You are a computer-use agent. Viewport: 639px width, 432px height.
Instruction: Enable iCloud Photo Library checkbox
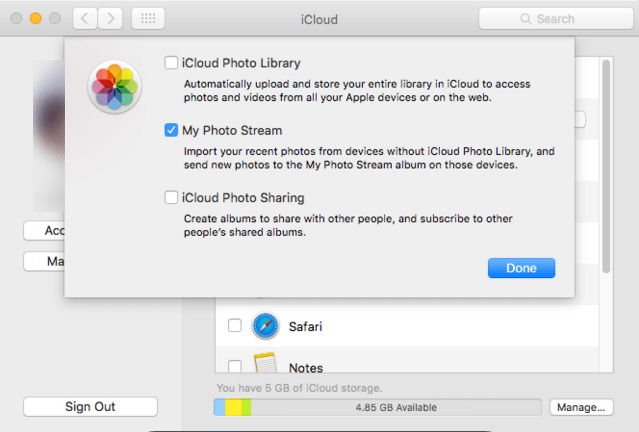pyautogui.click(x=171, y=63)
